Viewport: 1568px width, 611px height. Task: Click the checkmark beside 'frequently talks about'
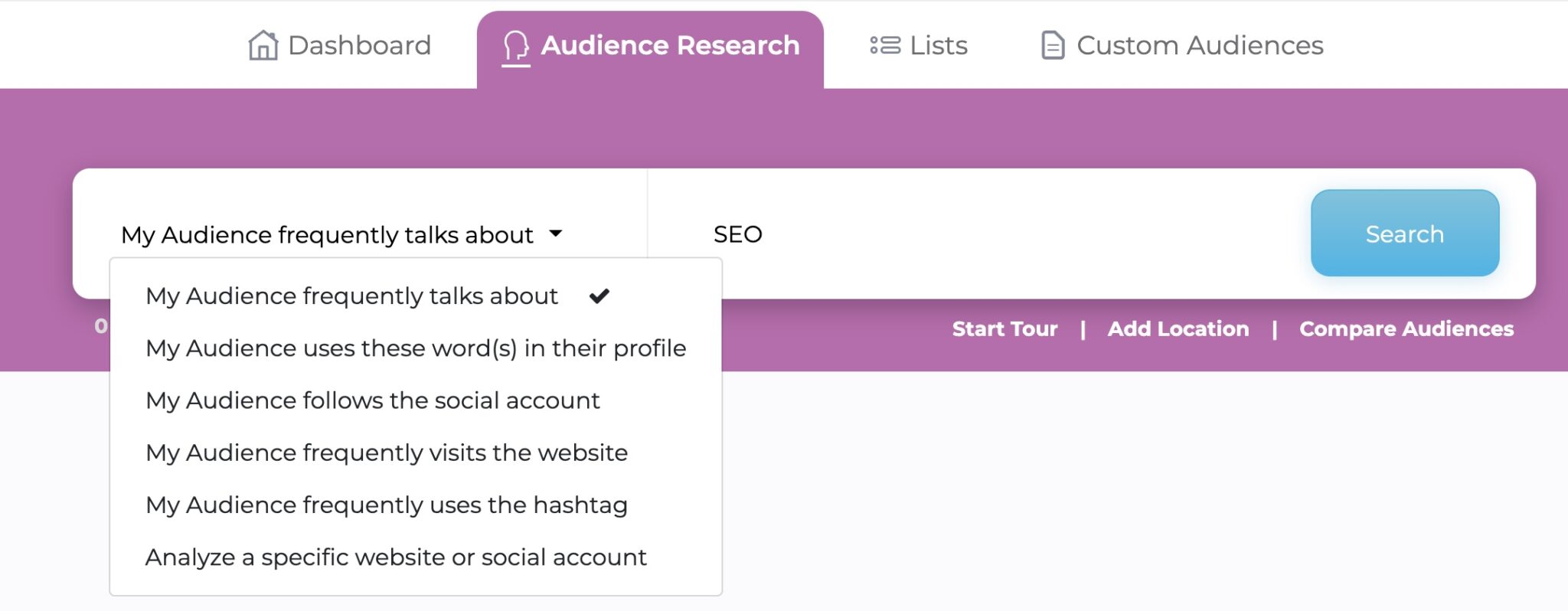[x=599, y=296]
